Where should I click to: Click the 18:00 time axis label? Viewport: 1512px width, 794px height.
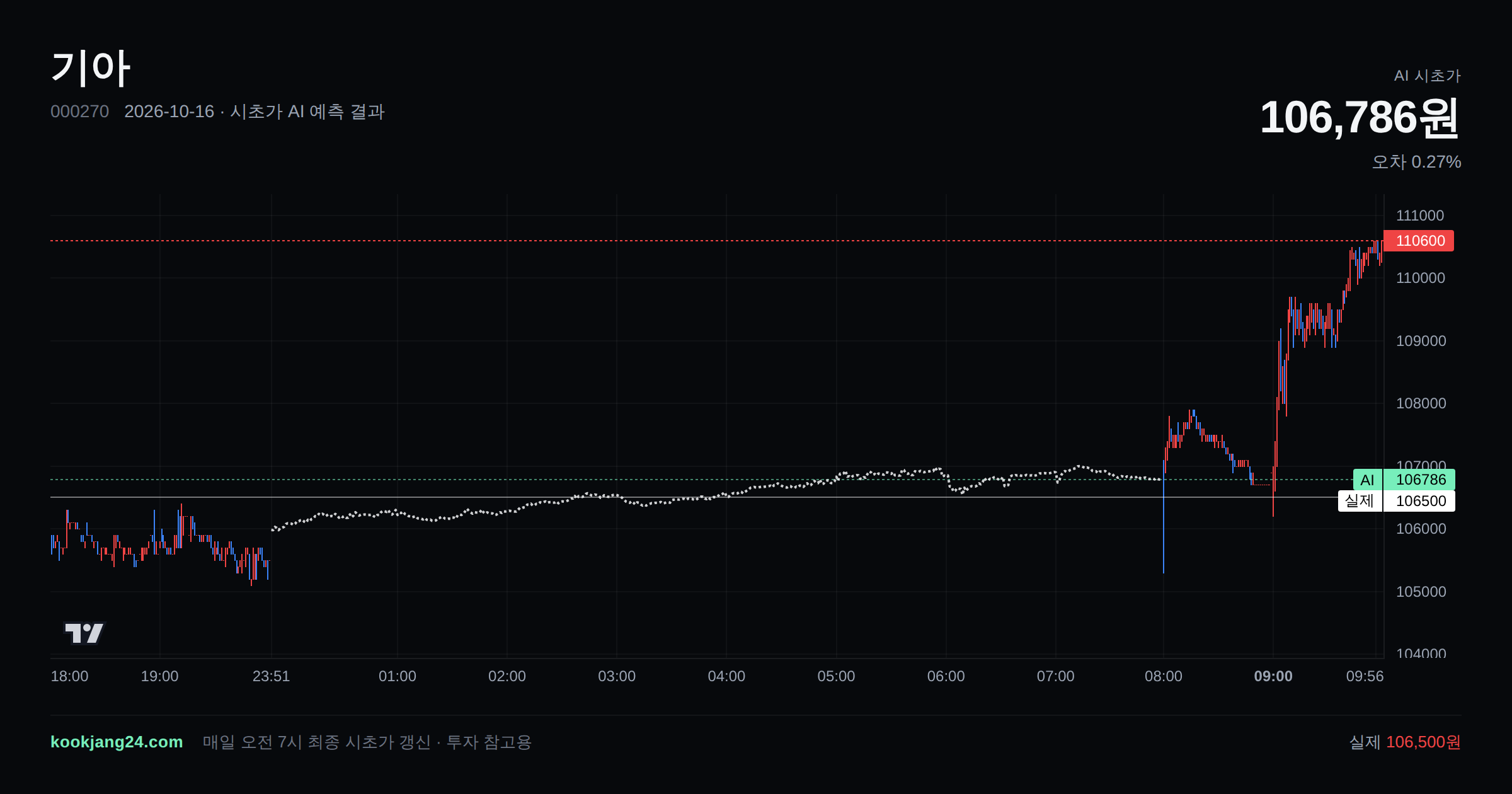click(69, 676)
